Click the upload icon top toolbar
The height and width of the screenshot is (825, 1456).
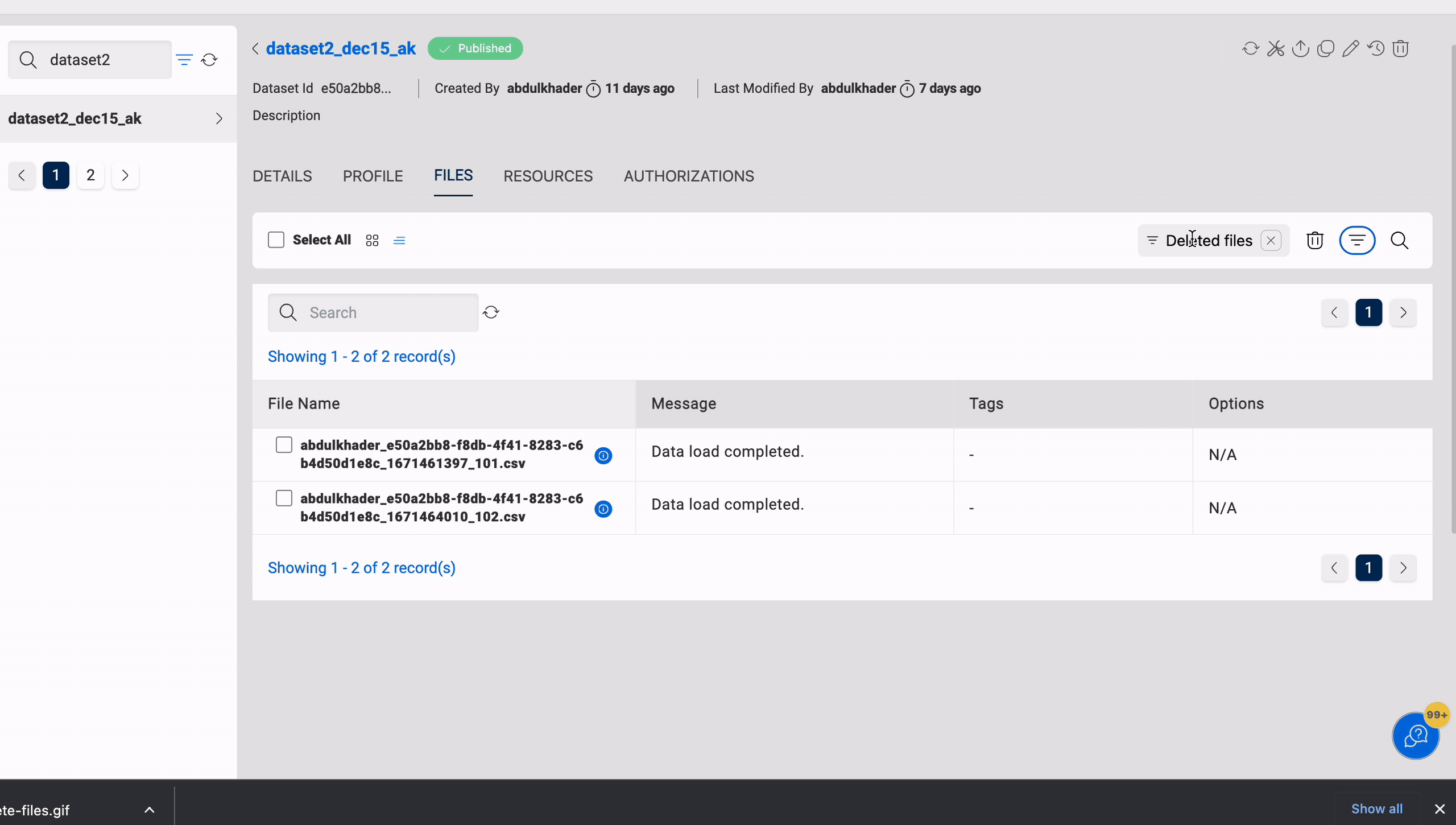(x=1300, y=48)
